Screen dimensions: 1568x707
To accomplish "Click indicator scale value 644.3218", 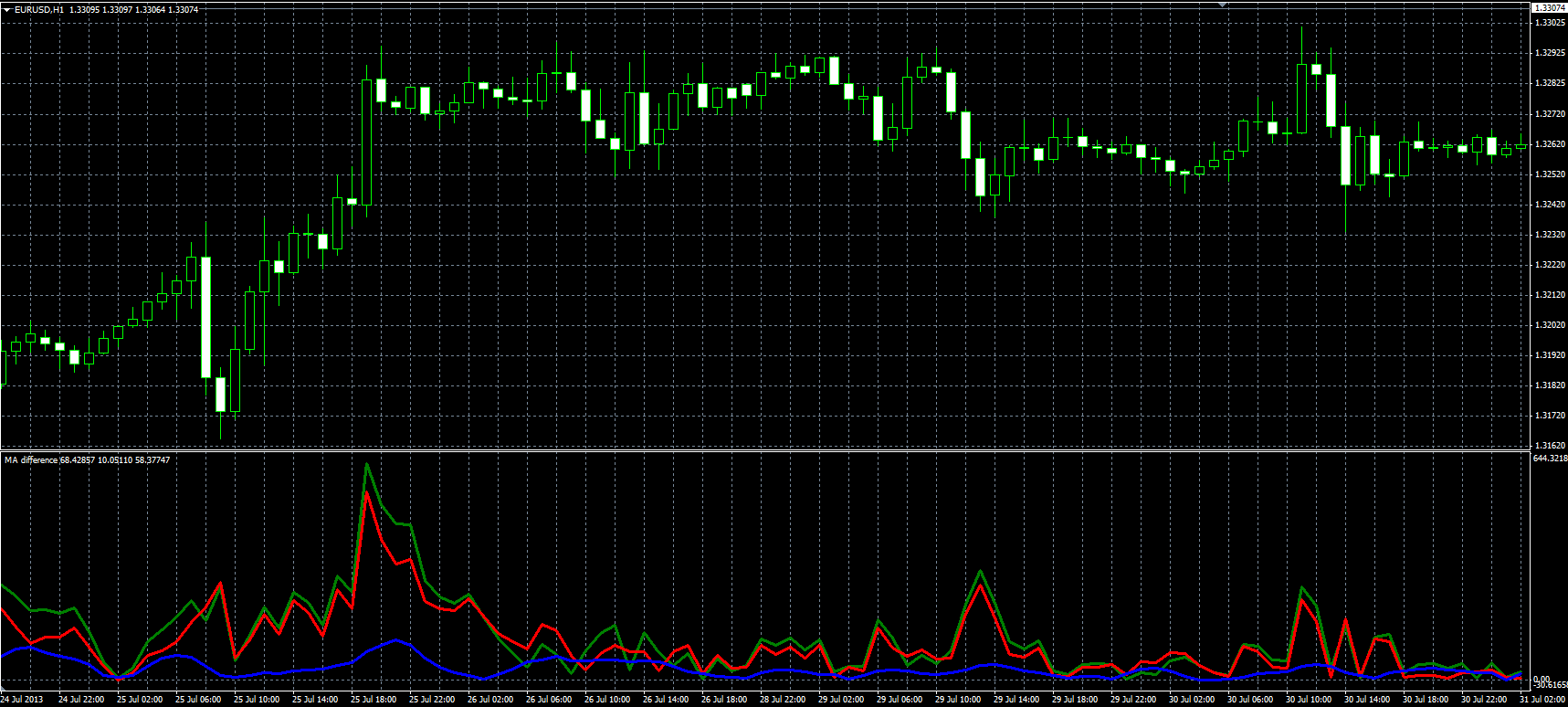I will point(1551,459).
